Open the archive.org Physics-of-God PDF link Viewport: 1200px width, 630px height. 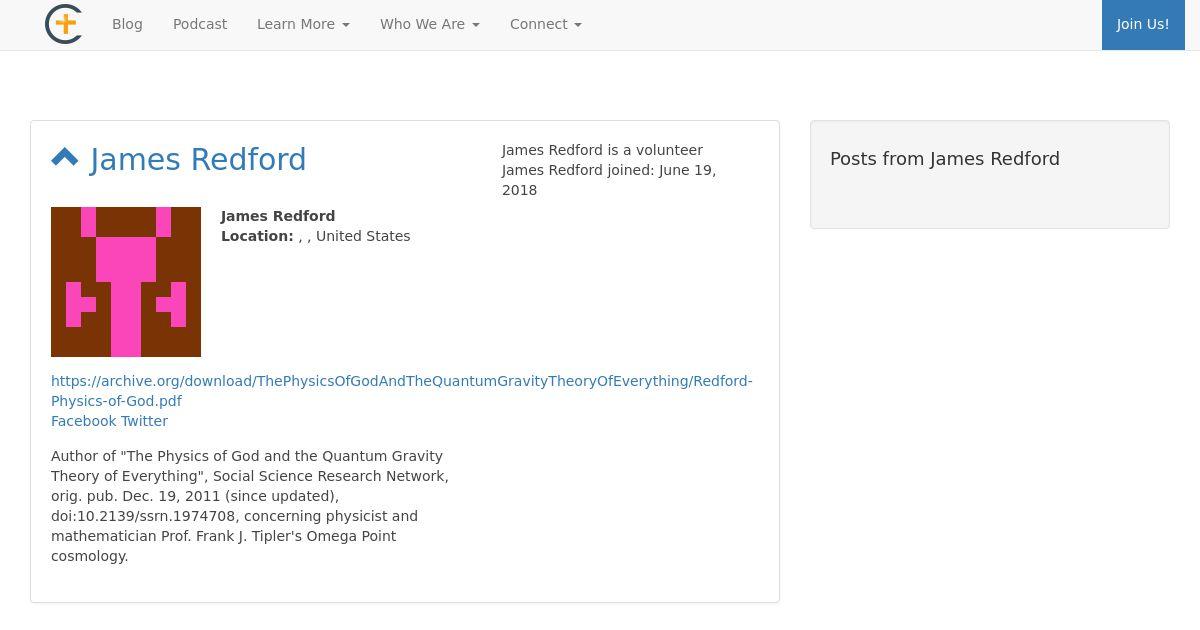pyautogui.click(x=402, y=391)
